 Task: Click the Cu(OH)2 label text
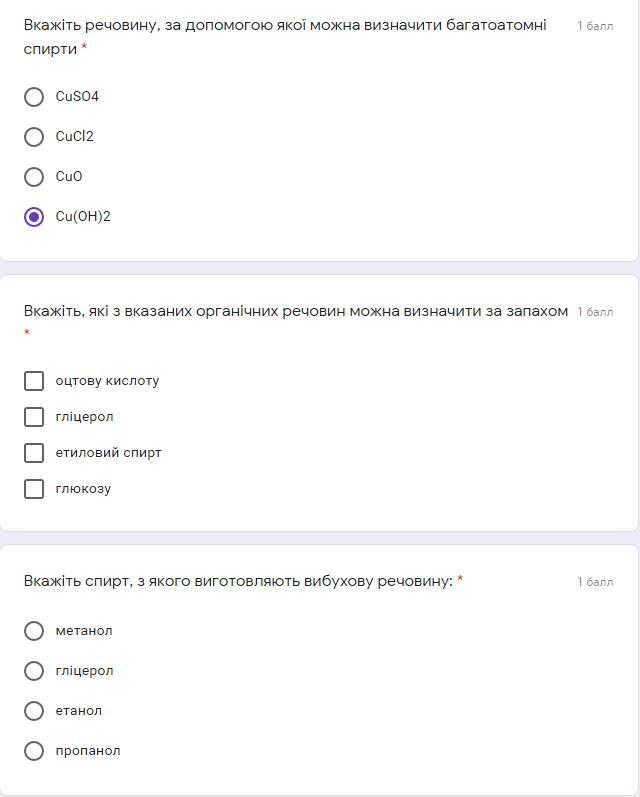click(83, 217)
